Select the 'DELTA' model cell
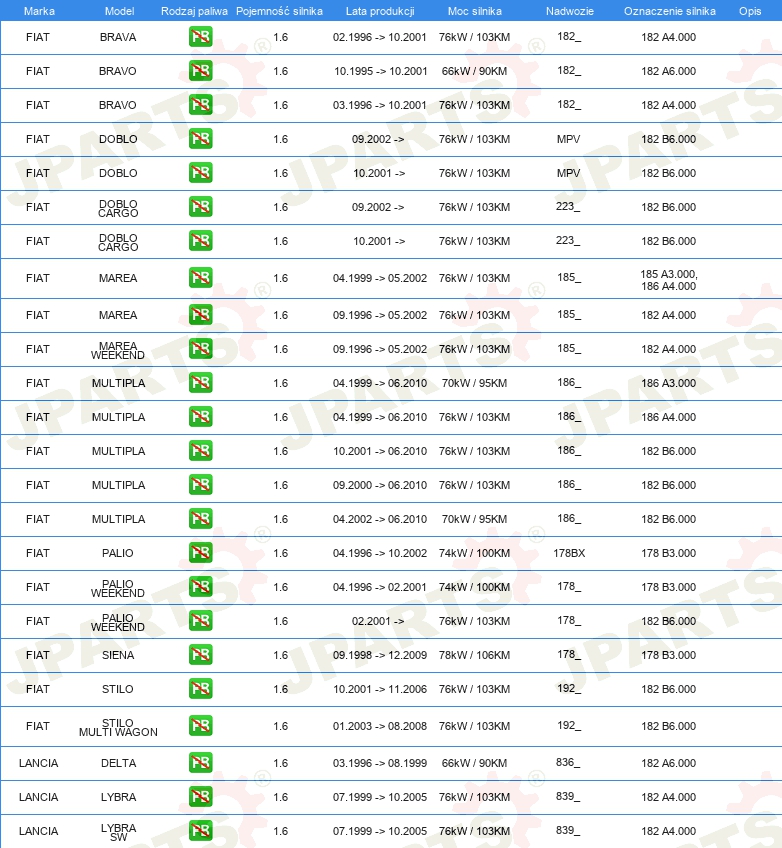The height and width of the screenshot is (848, 782). pyautogui.click(x=118, y=763)
